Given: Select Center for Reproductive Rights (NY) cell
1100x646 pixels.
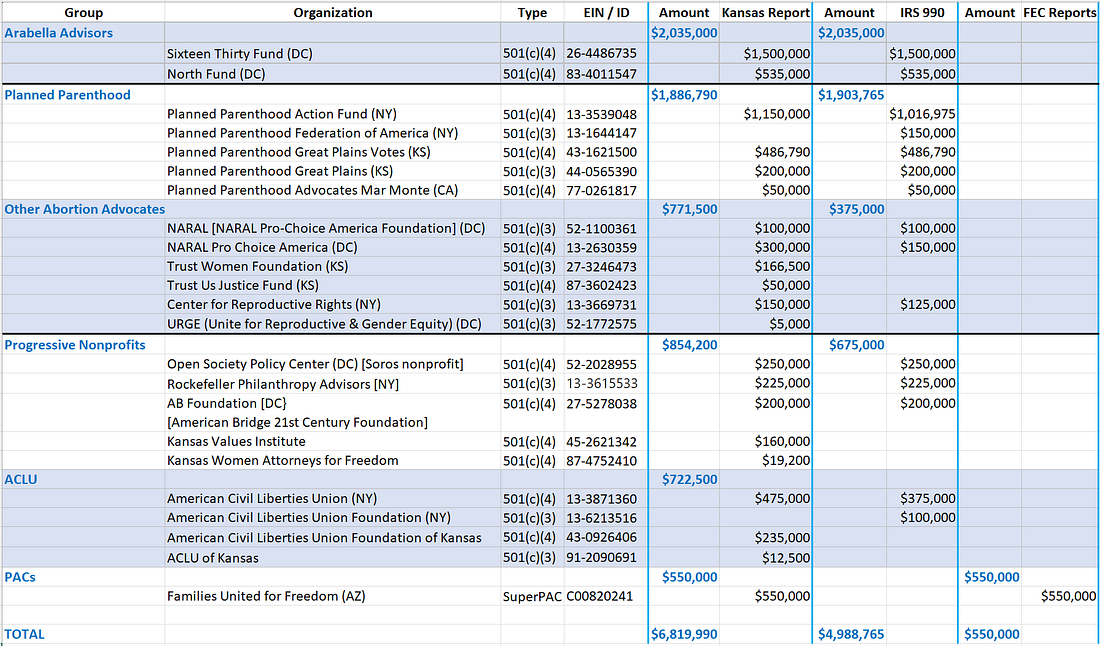Looking at the screenshot, I should (333, 304).
